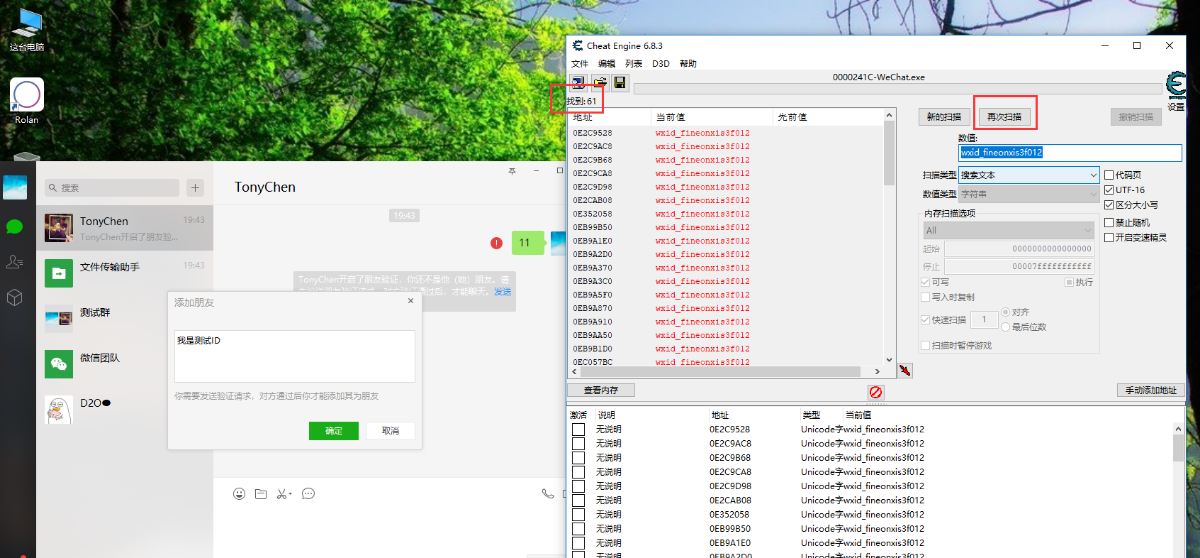This screenshot has width=1200, height=558.
Task: Click the verification message box 我是测试ID
Action: (294, 356)
